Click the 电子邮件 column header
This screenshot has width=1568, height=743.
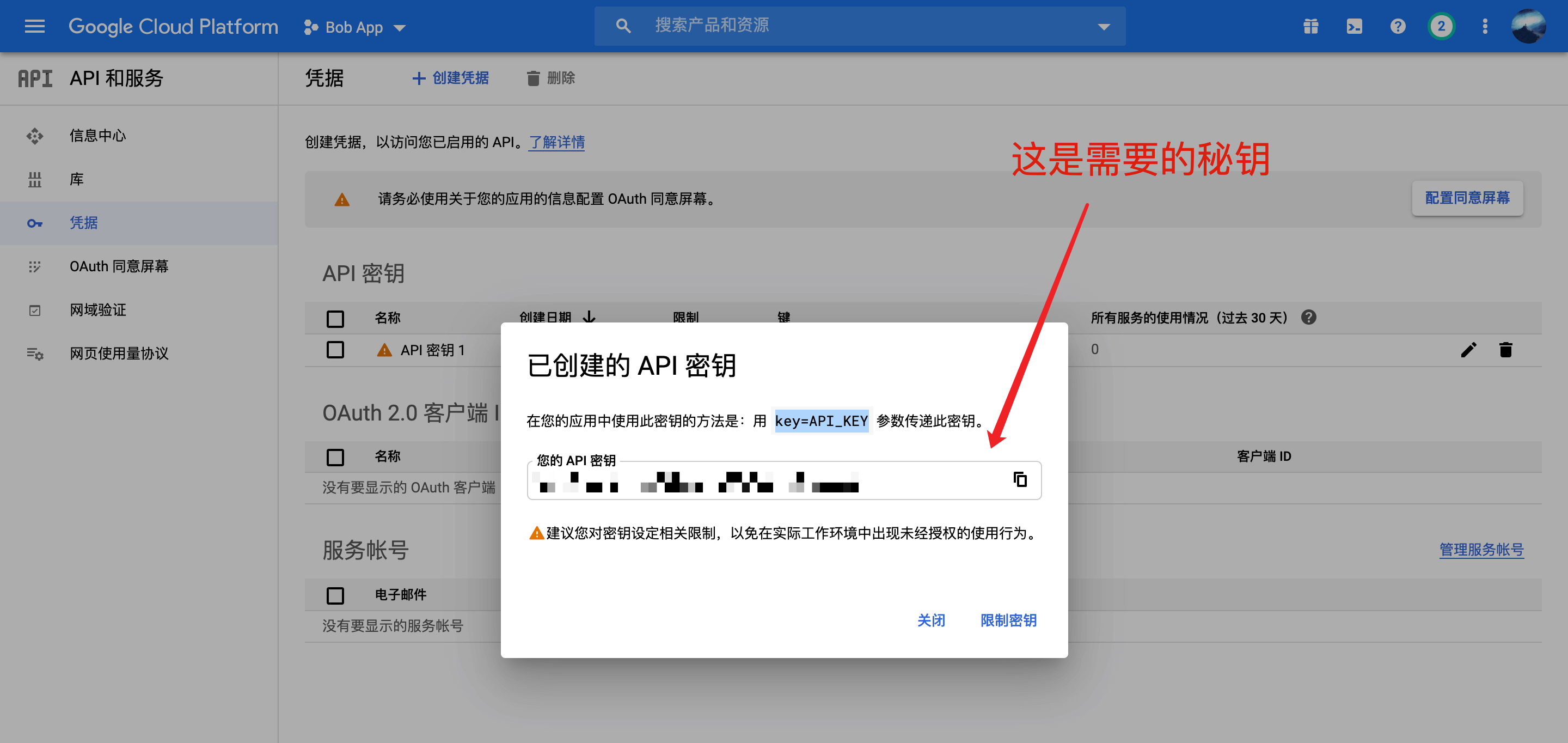point(401,594)
